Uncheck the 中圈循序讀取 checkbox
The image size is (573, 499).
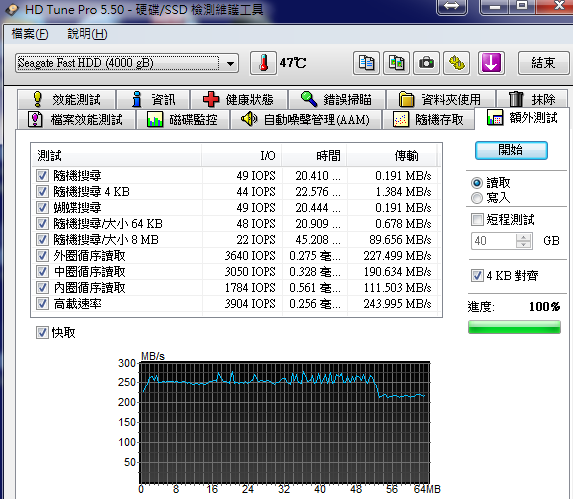coord(42,272)
